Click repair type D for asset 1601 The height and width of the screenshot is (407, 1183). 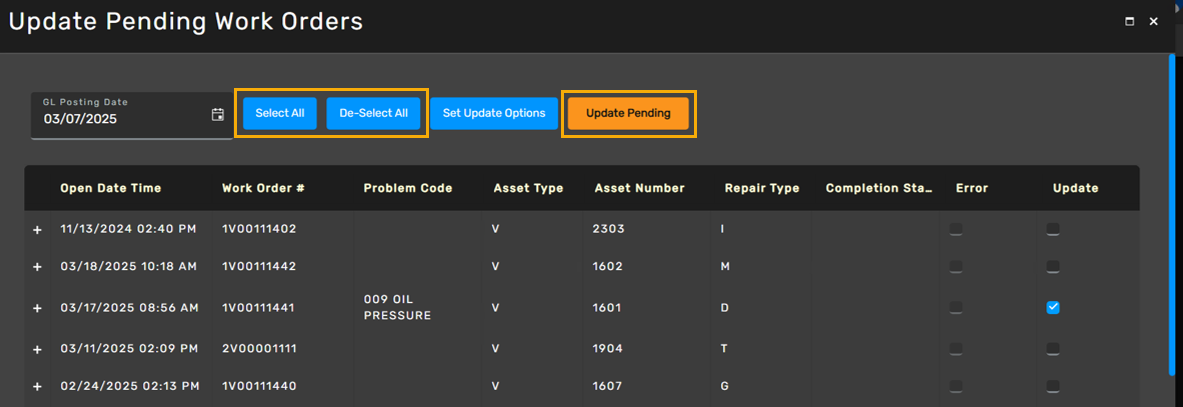point(725,307)
